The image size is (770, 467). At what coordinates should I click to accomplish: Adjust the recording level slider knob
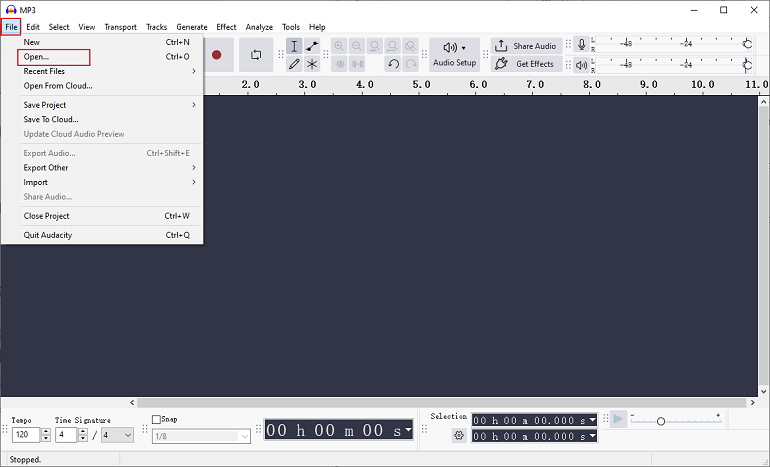[x=747, y=44]
